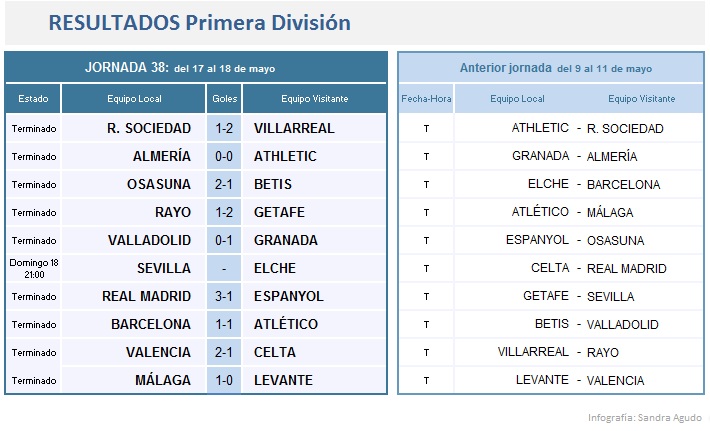This screenshot has height=431, width=710.
Task: Click MÁLAGA in the previous matchday table
Action: (610, 212)
